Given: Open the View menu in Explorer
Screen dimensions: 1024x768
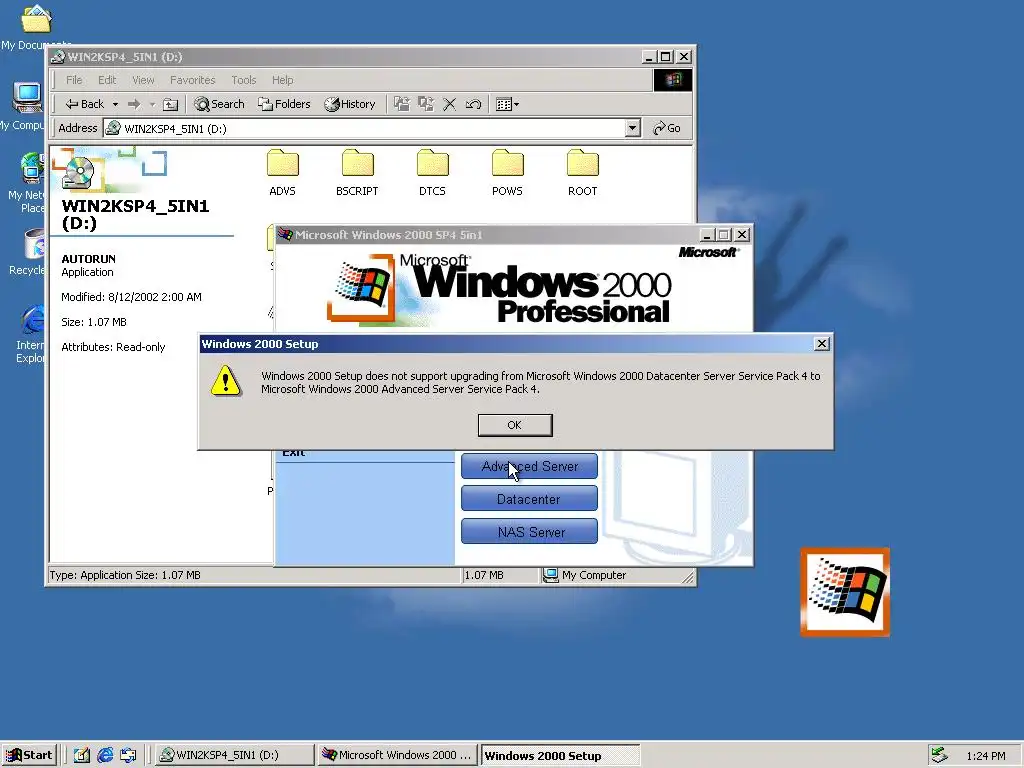Looking at the screenshot, I should tap(143, 80).
